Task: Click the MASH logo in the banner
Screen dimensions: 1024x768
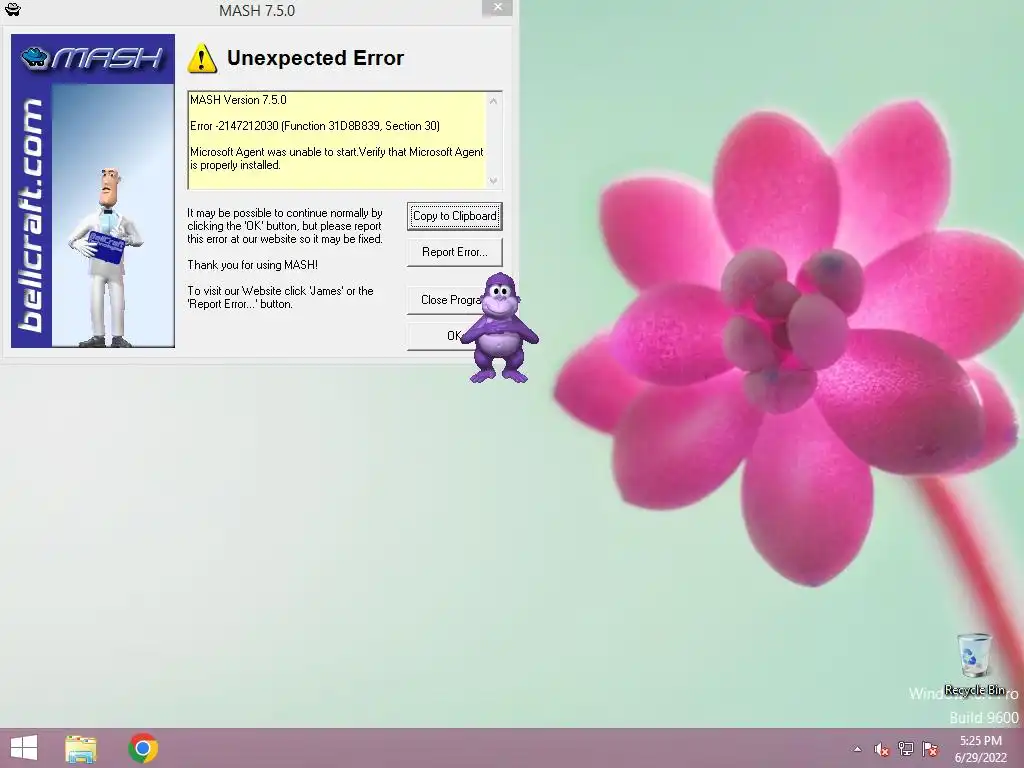Action: tap(93, 58)
